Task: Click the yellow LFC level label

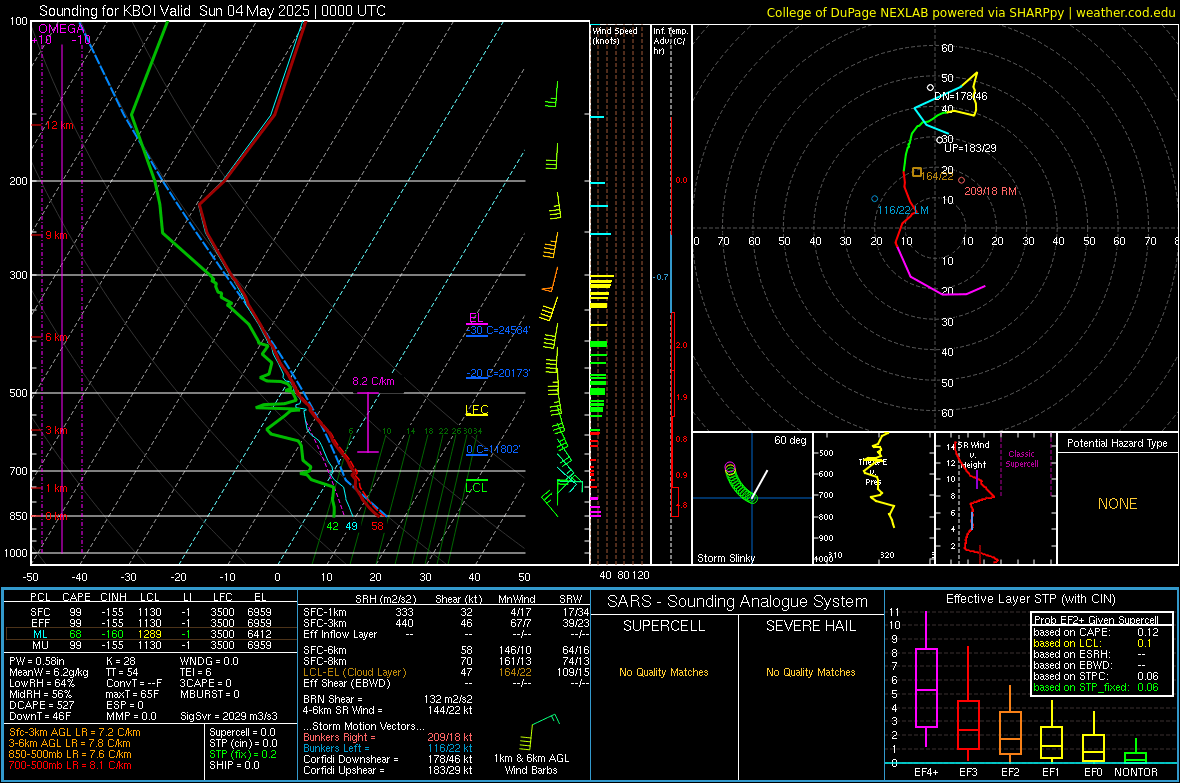Action: tap(476, 410)
